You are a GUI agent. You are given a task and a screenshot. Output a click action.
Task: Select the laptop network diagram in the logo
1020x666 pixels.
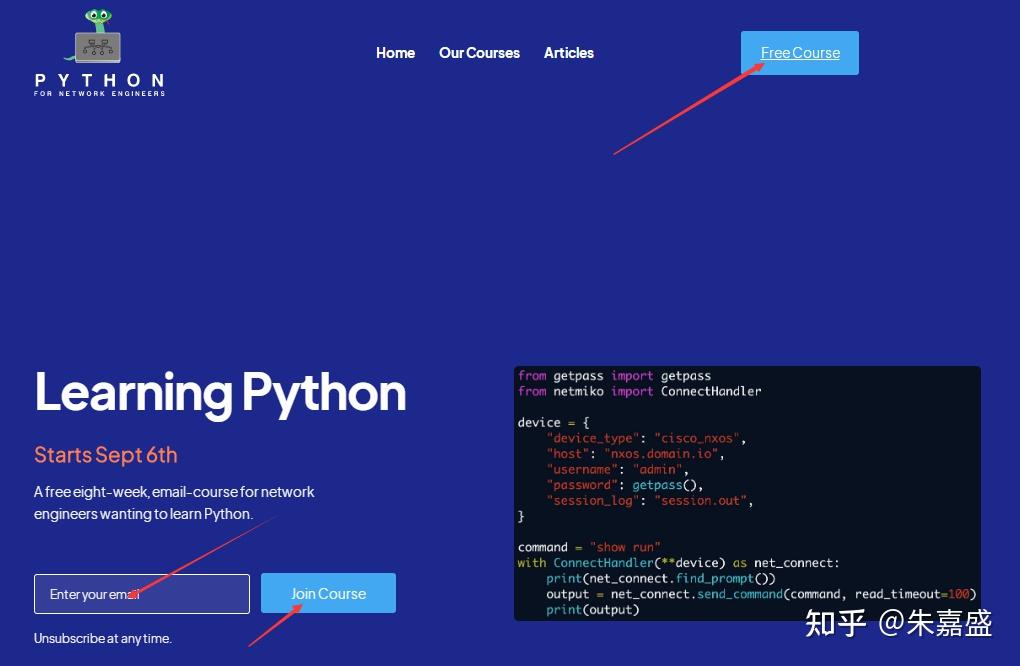pyautogui.click(x=97, y=45)
